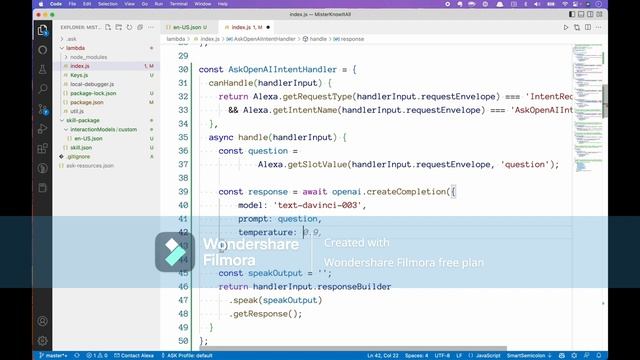Change language mode from JavaScript

click(x=487, y=356)
